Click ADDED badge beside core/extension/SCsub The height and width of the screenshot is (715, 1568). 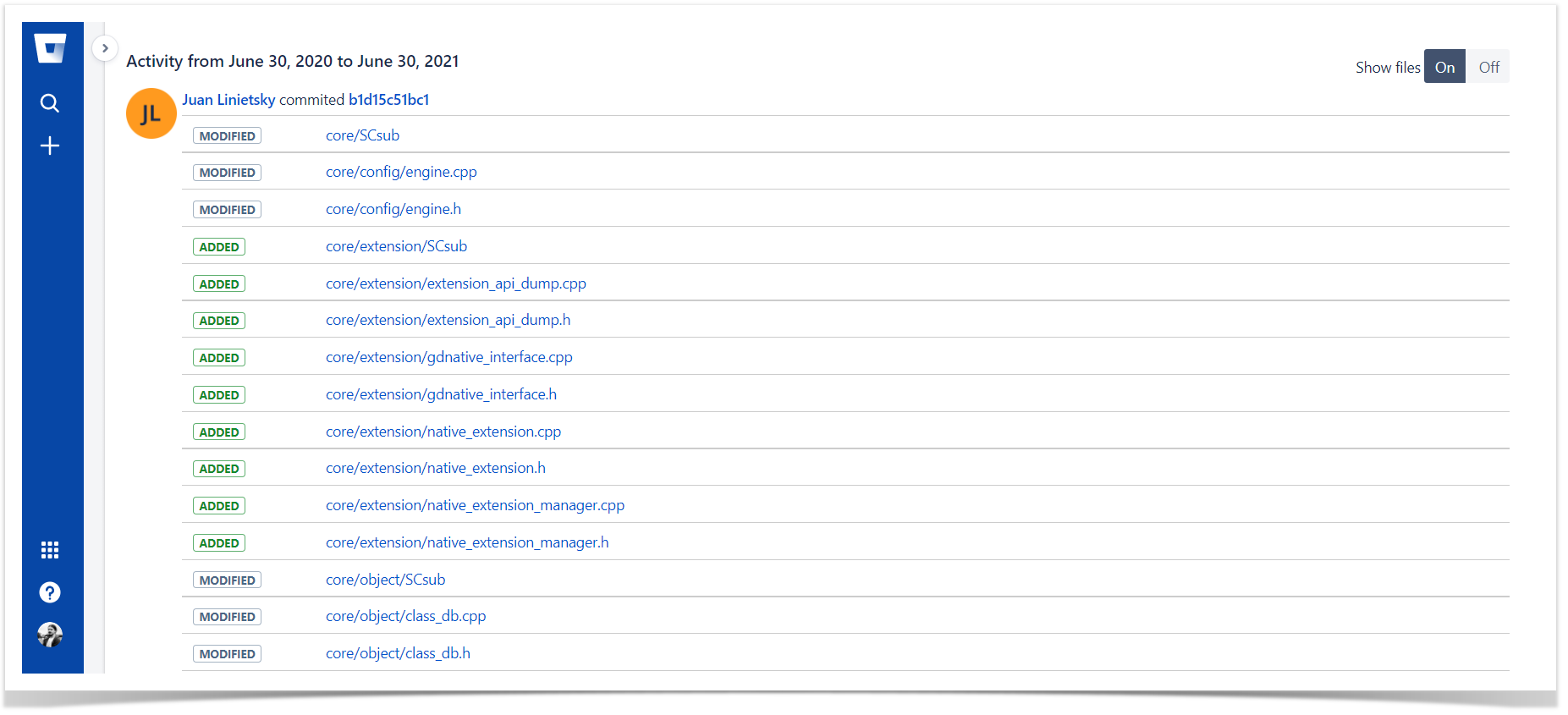219,247
